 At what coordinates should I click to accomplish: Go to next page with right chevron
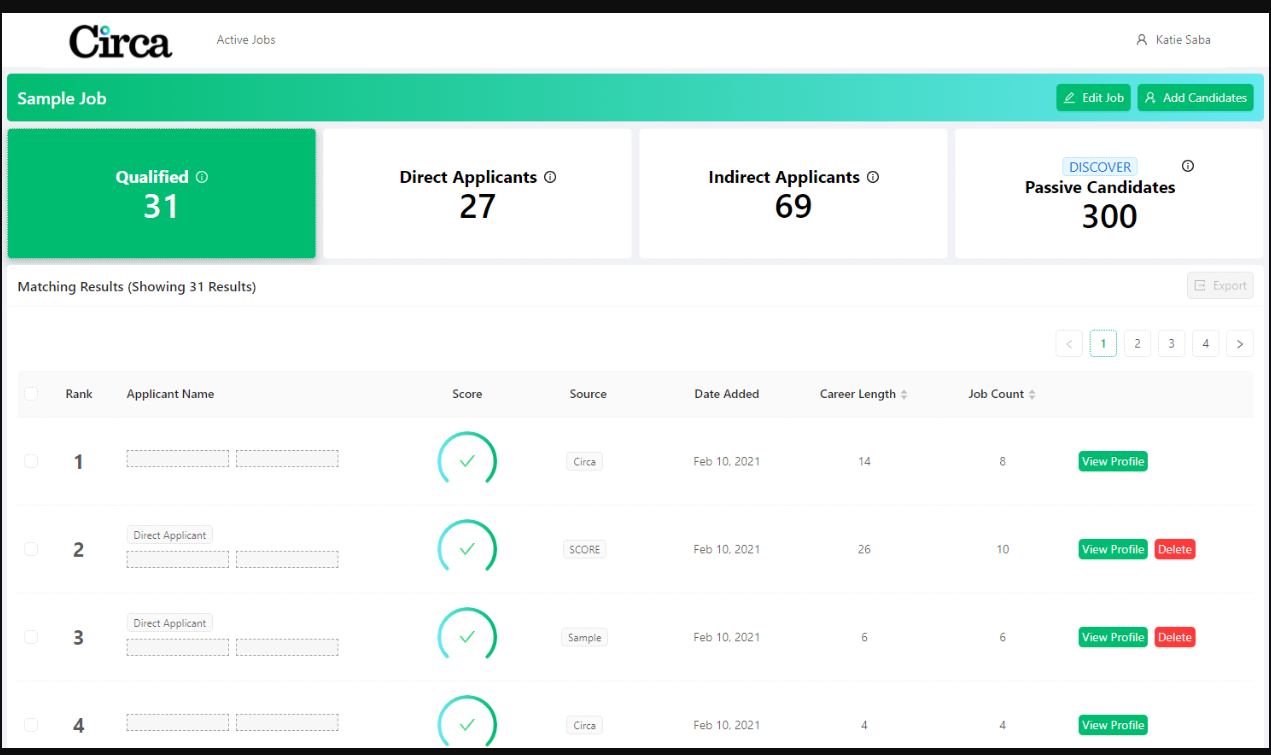(x=1239, y=344)
